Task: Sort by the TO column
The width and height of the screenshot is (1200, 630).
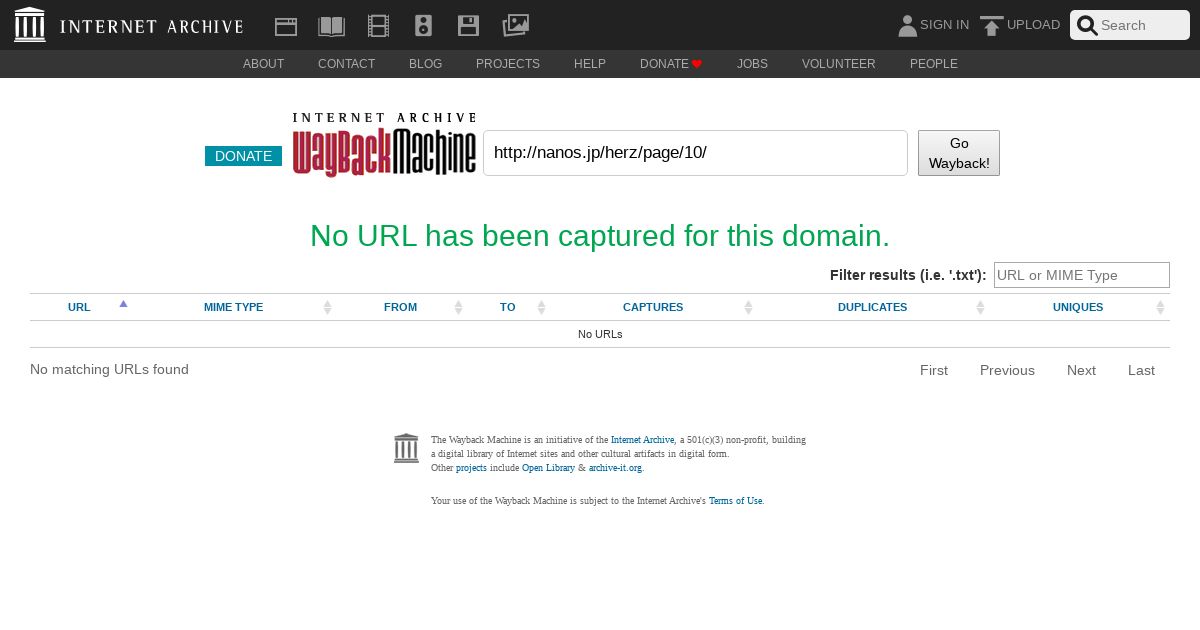Action: tap(508, 307)
